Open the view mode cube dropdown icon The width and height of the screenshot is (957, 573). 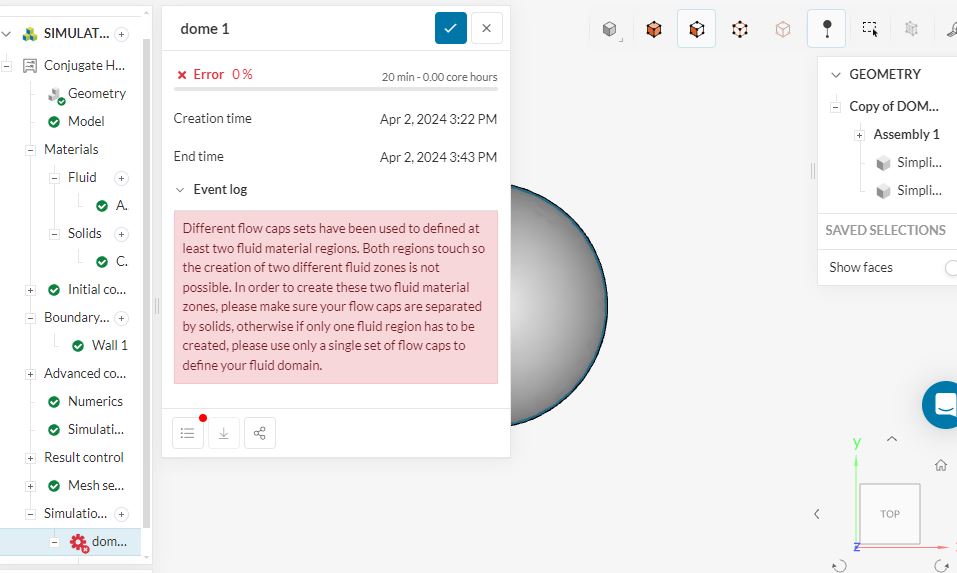610,29
